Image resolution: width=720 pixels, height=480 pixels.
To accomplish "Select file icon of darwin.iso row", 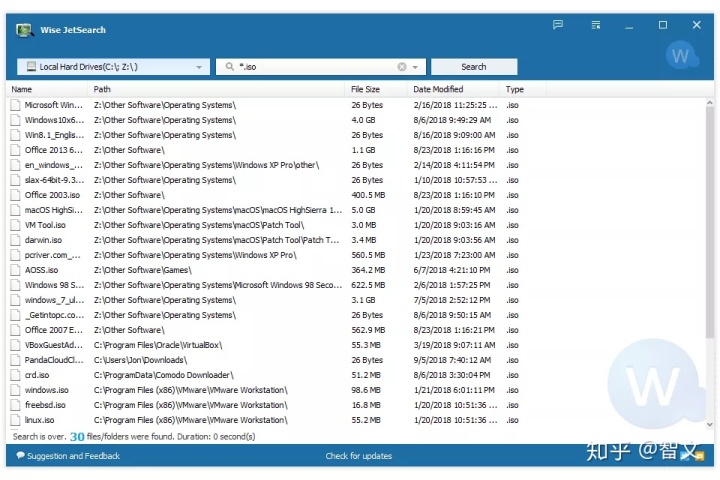I will [x=16, y=240].
